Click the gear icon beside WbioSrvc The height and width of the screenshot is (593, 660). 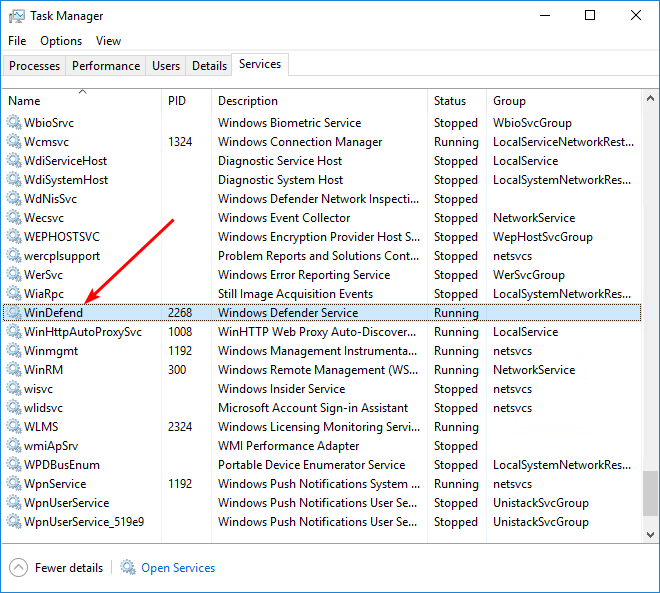[x=14, y=122]
